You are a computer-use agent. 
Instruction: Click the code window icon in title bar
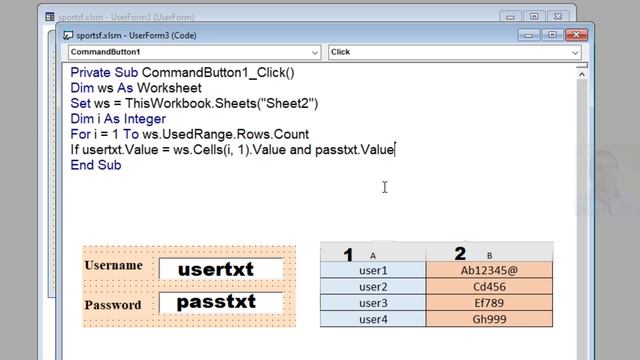pyautogui.click(x=68, y=36)
